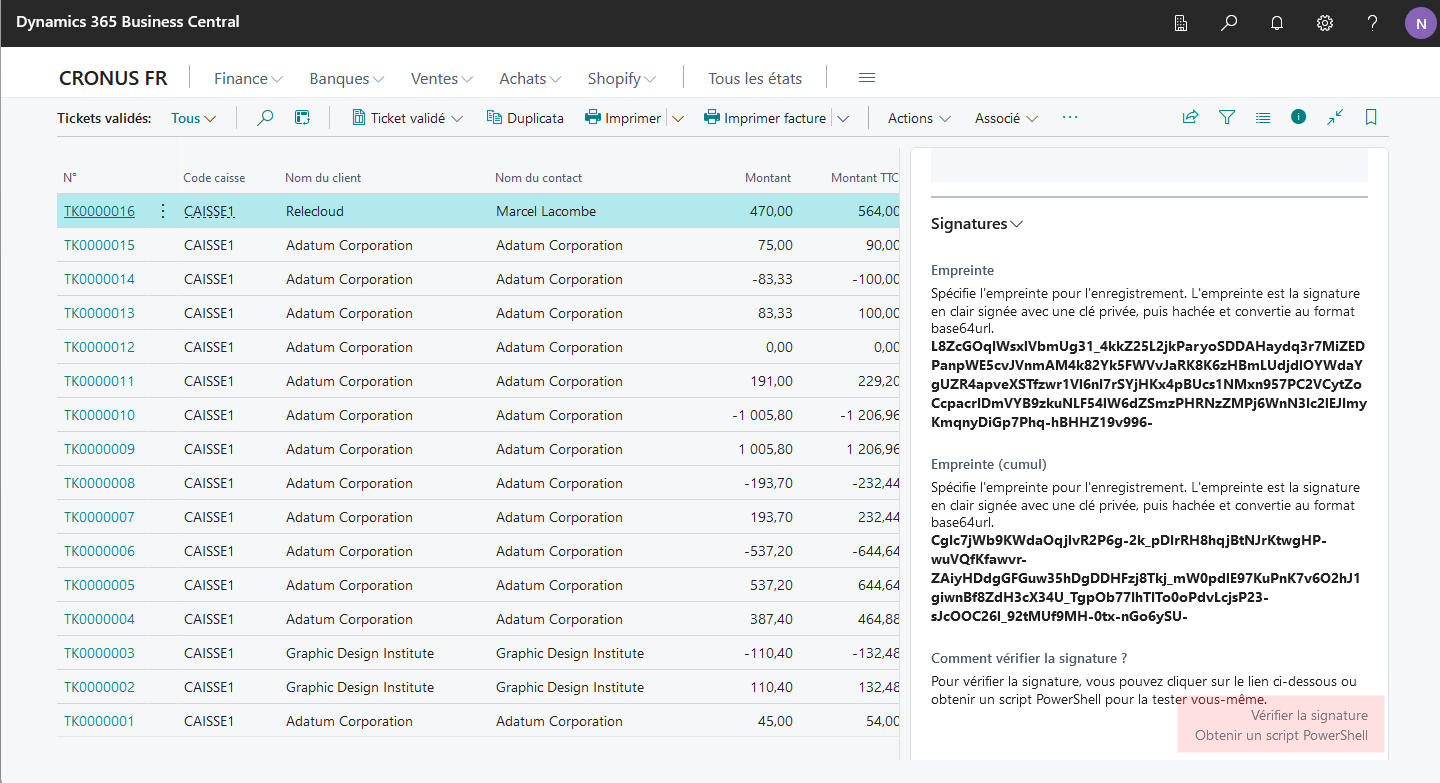
Task: Open ticket TK0000012
Action: click(99, 347)
